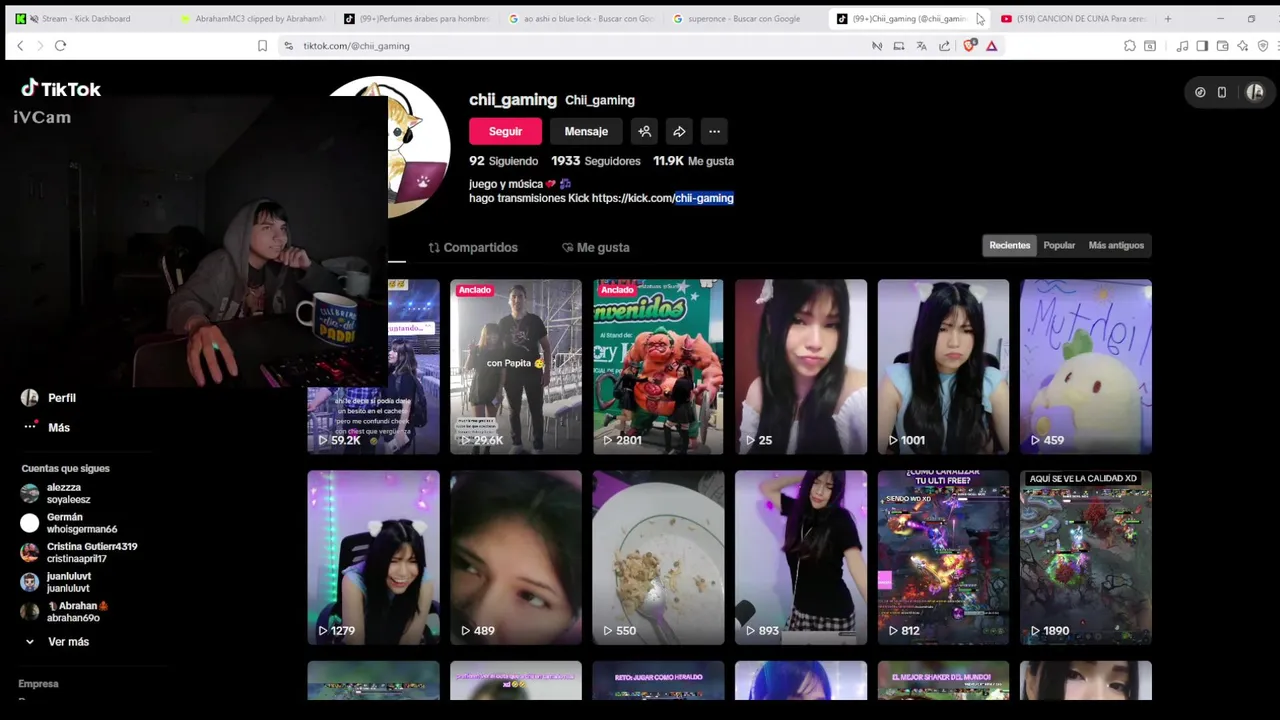
Task: Click the share profile arrow icon
Action: tap(679, 131)
